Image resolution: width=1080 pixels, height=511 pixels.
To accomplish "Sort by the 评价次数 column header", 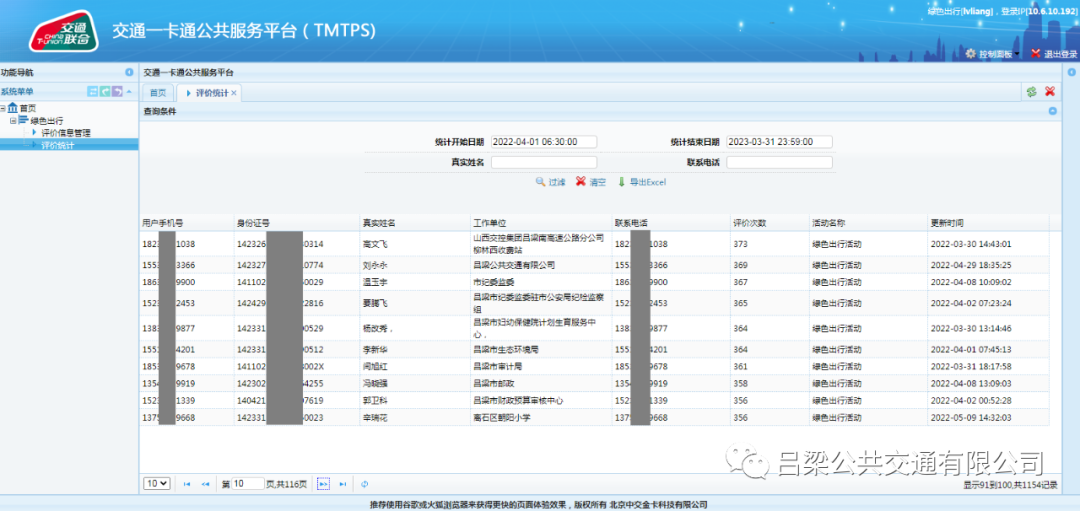I will click(x=770, y=223).
